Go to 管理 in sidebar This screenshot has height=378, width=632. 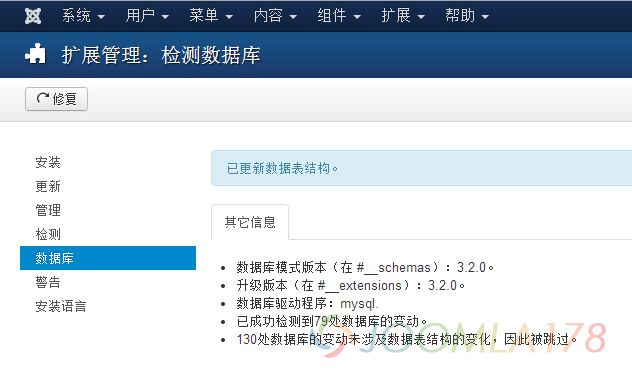(x=48, y=210)
